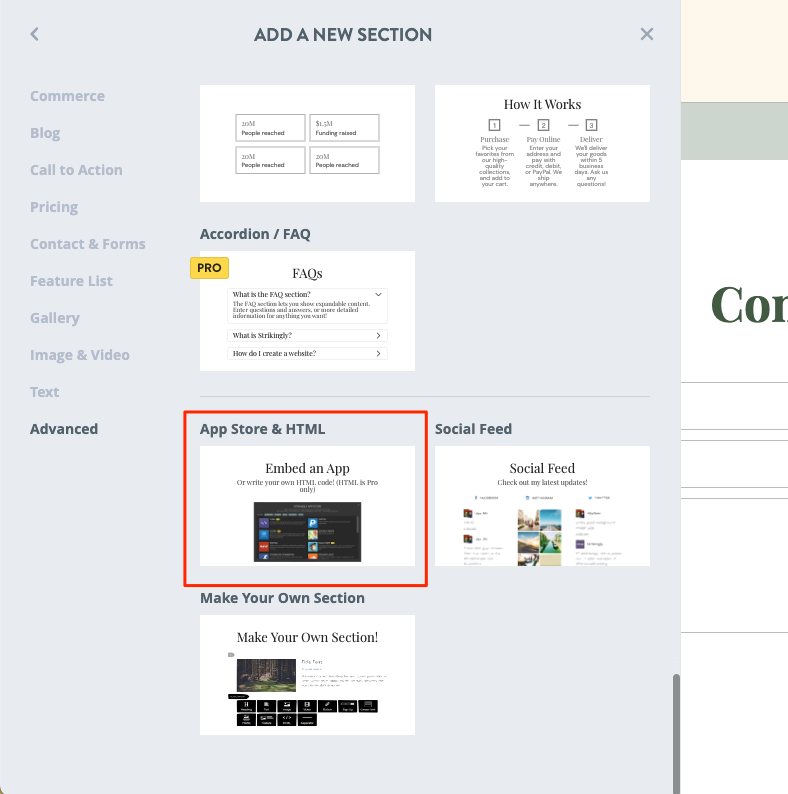Image resolution: width=788 pixels, height=794 pixels.
Task: Add the How It Works section
Action: (542, 143)
